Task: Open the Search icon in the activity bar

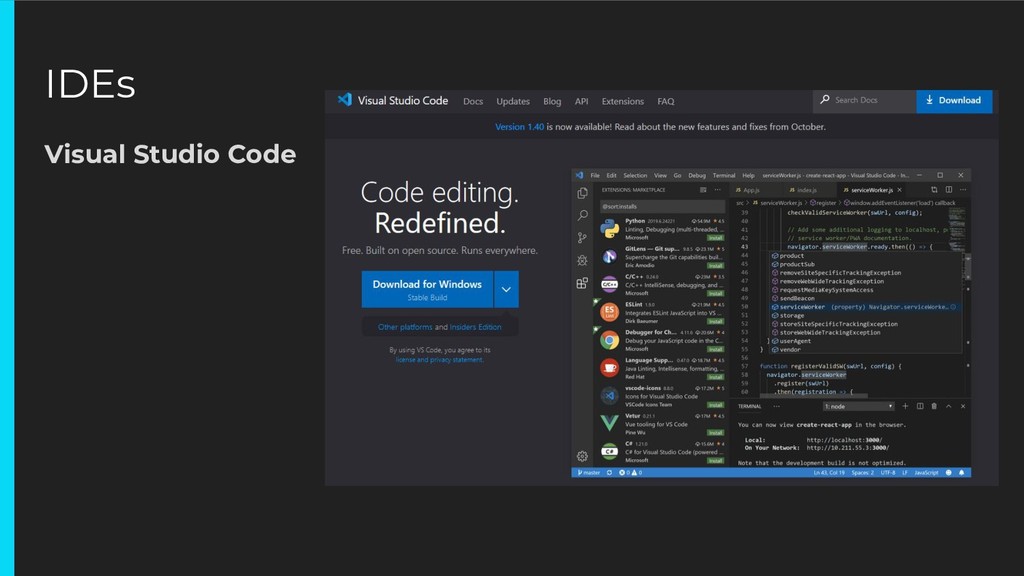Action: tap(582, 216)
